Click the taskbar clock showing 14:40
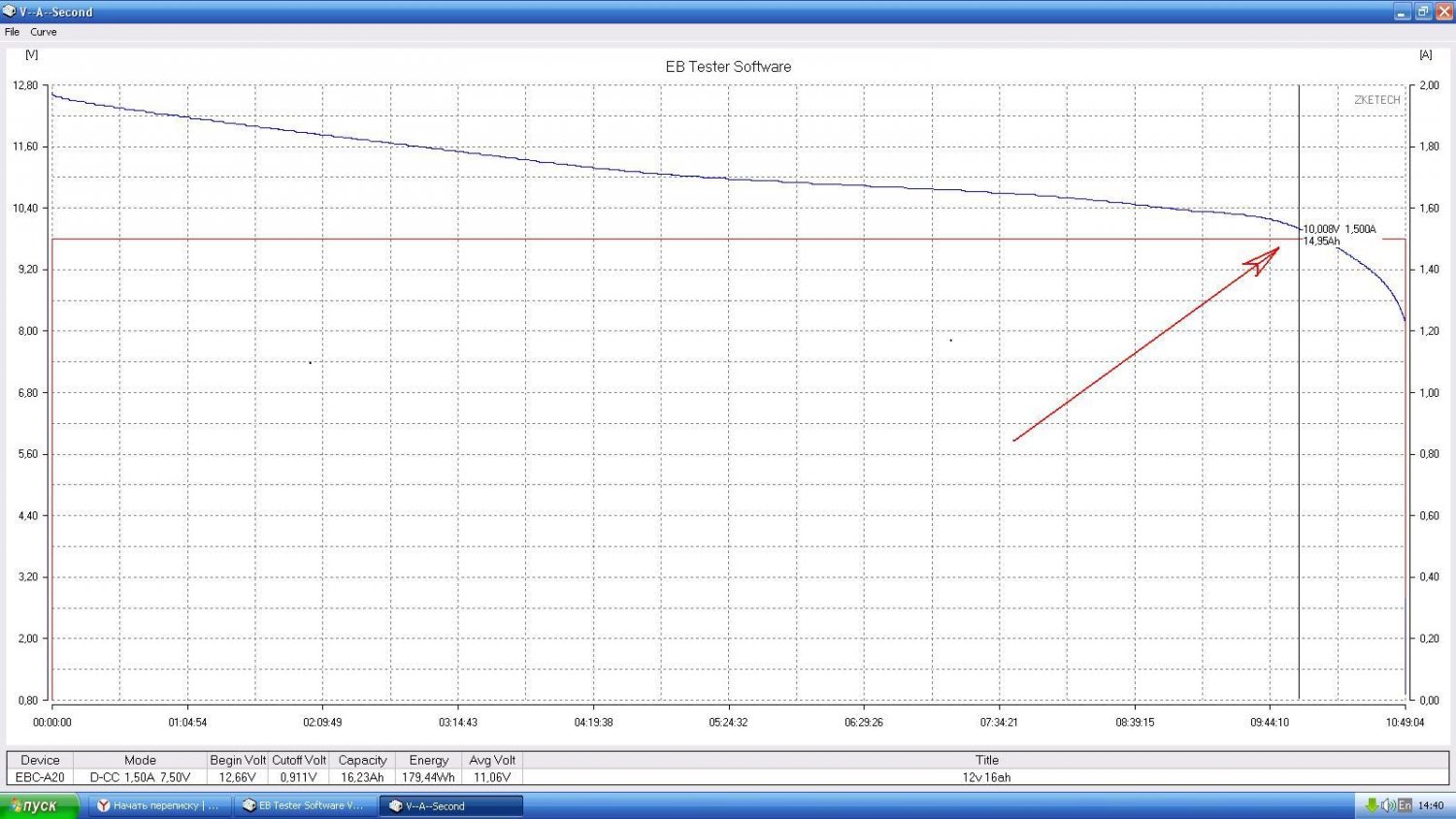 (x=1431, y=805)
